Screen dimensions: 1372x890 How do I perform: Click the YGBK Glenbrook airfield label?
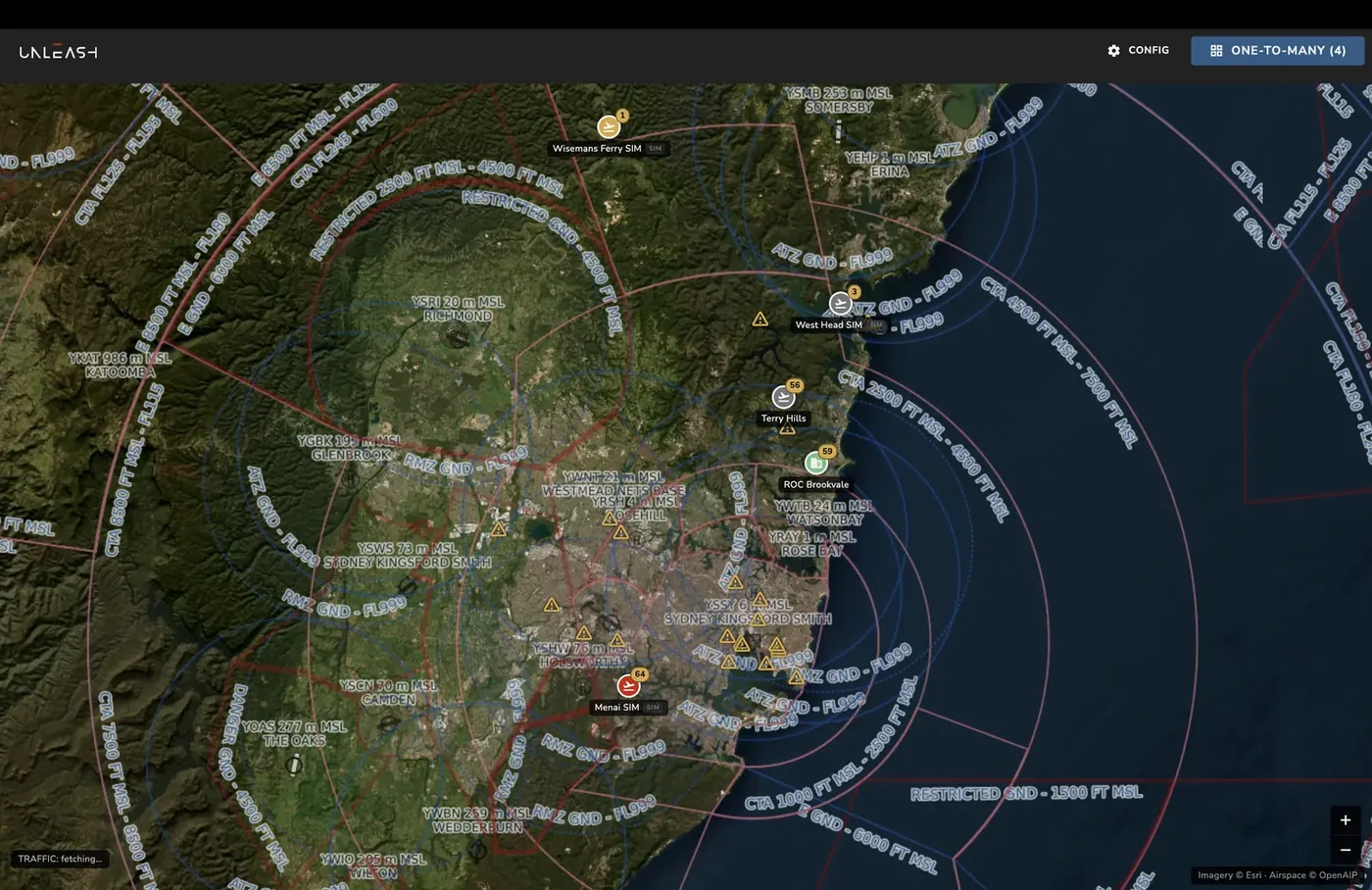pos(350,448)
